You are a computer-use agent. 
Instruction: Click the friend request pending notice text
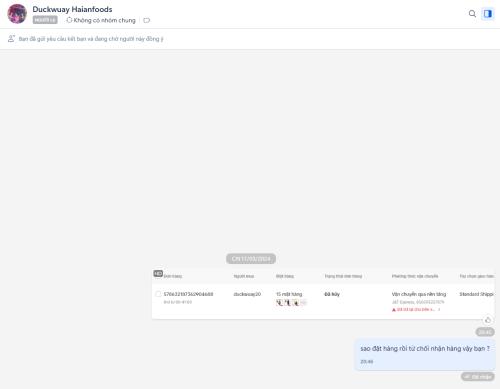pos(91,39)
